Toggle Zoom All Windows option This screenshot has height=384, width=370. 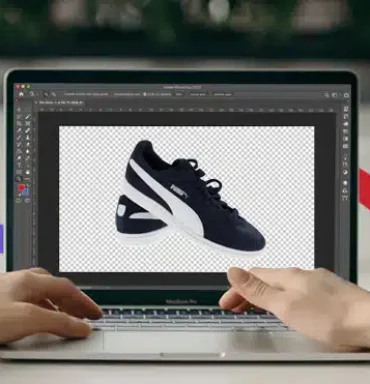[x=127, y=94]
